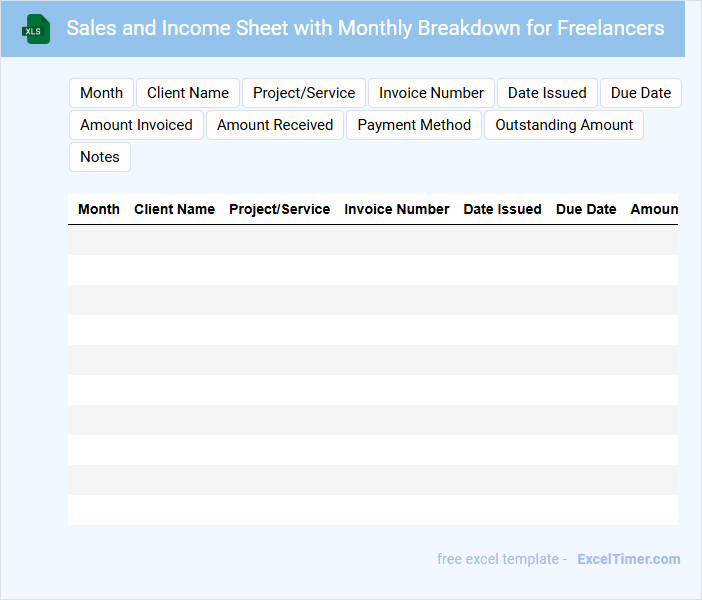The height and width of the screenshot is (600, 702).
Task: Click the Month column header
Action: pyautogui.click(x=99, y=209)
